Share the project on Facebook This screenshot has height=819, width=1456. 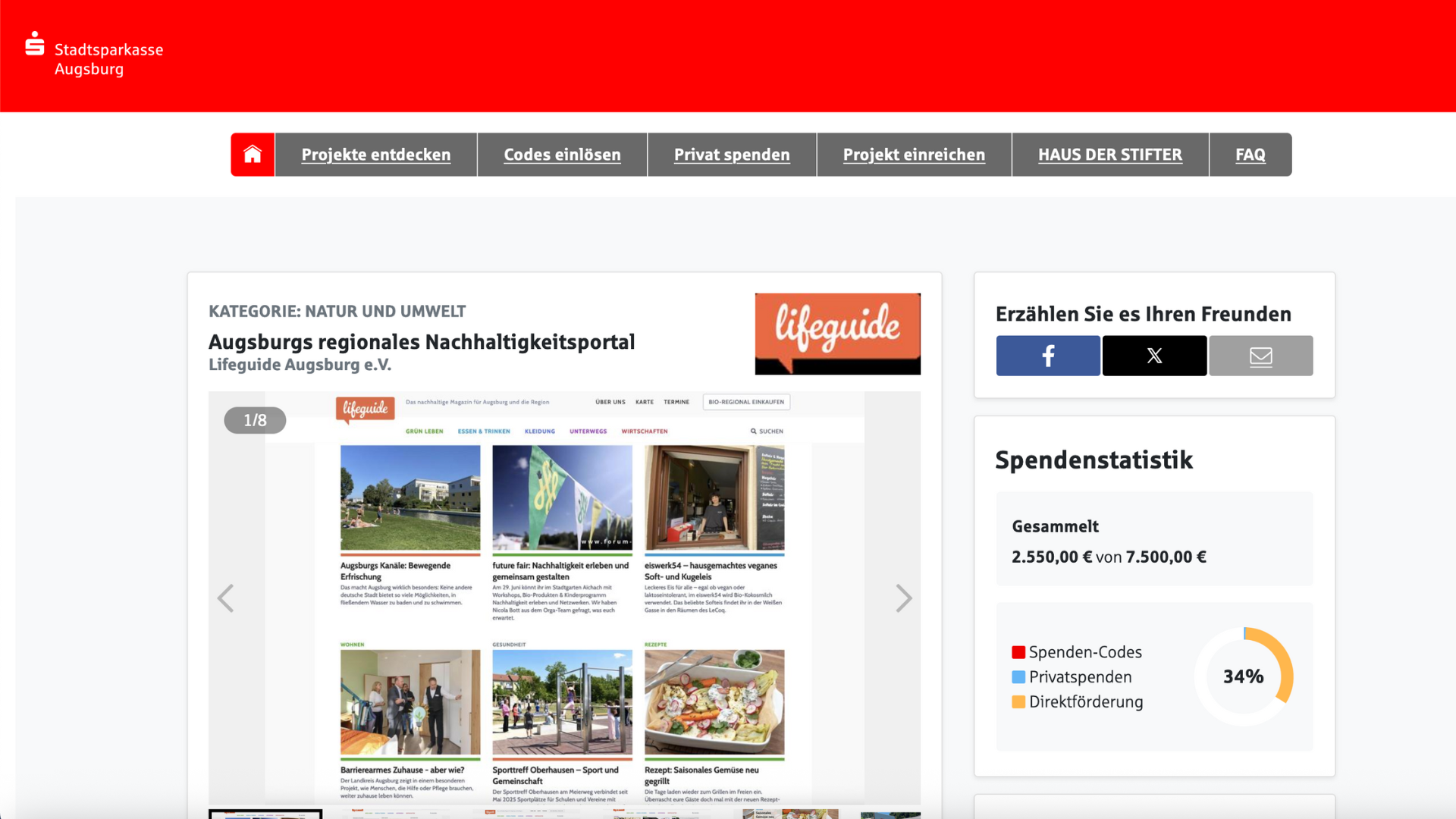point(1048,356)
